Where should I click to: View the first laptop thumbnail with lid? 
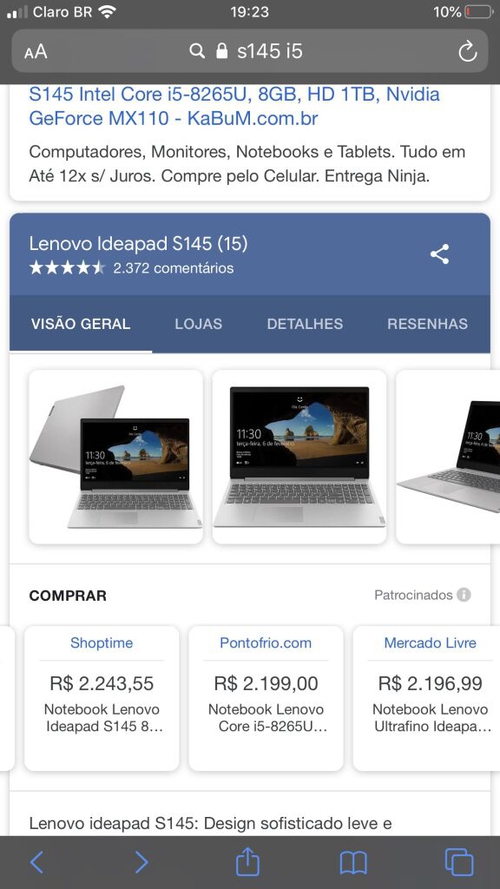coord(116,457)
